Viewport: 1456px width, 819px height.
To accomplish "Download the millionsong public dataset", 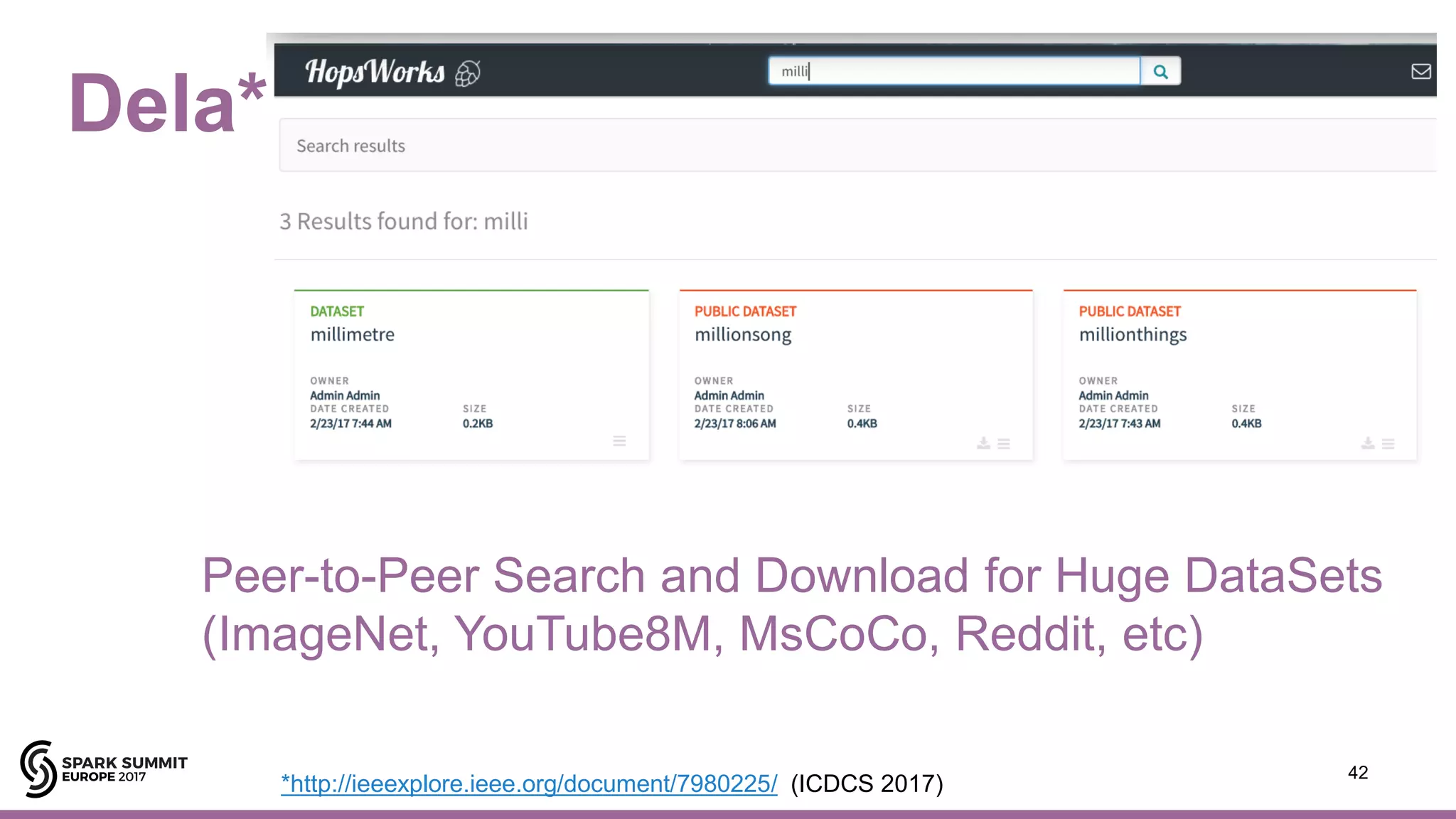I will pos(983,443).
